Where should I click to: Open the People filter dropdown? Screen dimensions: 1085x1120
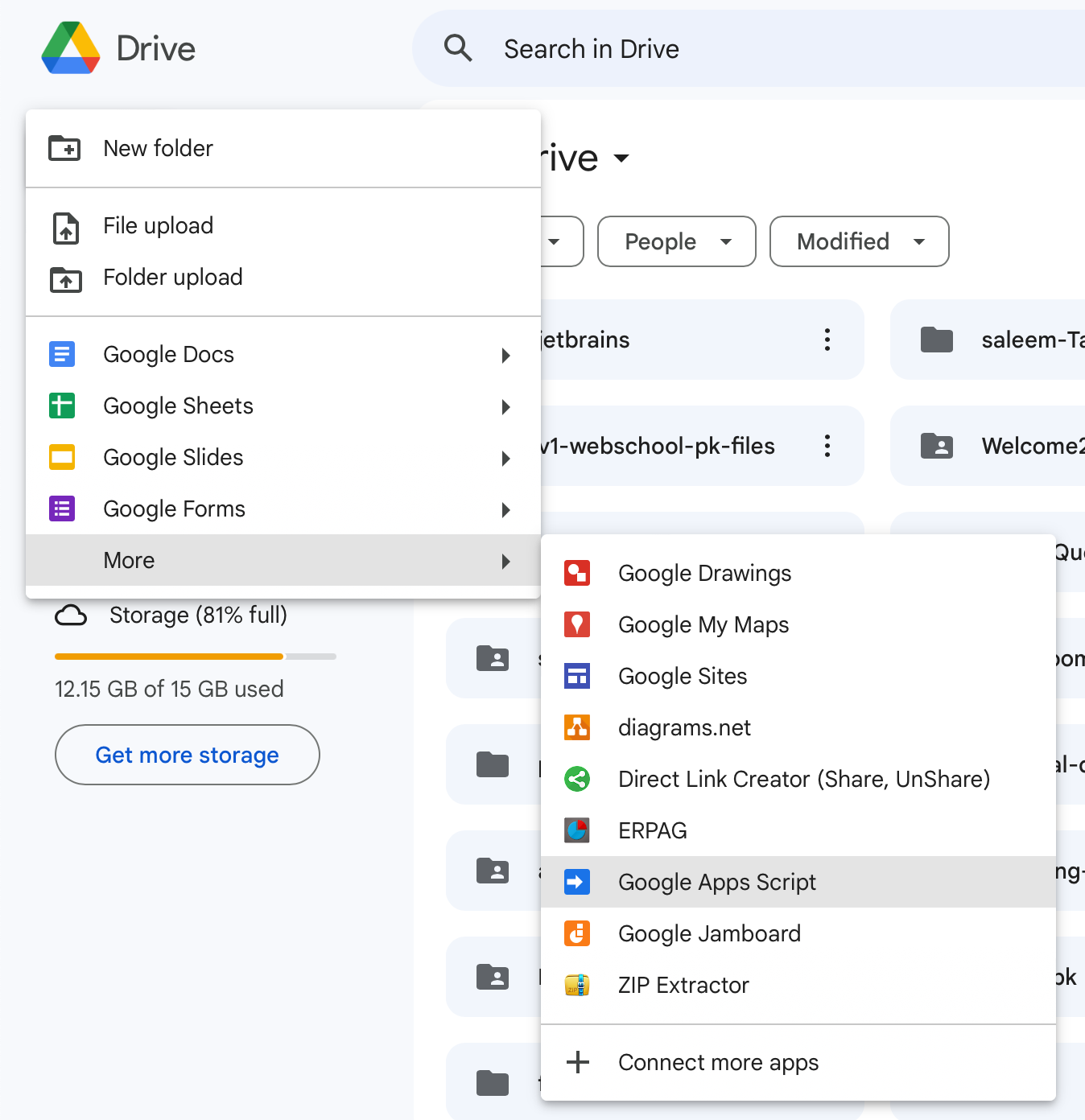click(x=677, y=241)
